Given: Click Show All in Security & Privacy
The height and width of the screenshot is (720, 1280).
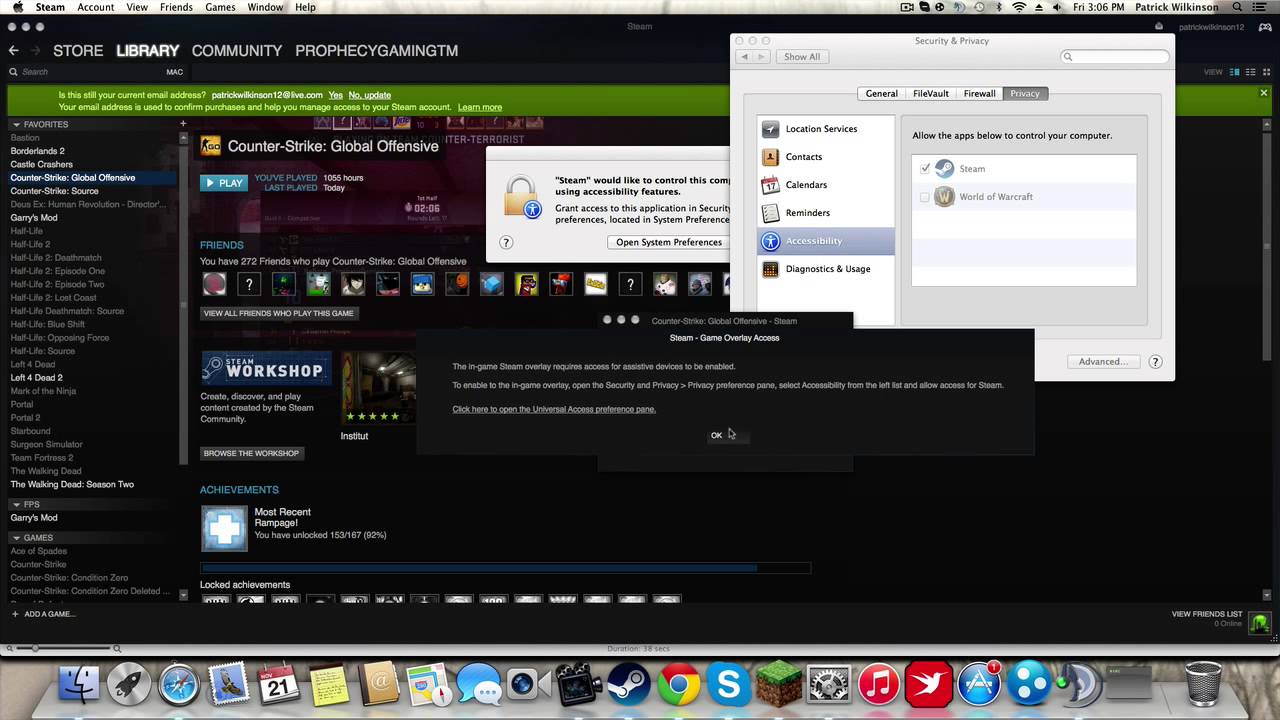Looking at the screenshot, I should pyautogui.click(x=802, y=57).
